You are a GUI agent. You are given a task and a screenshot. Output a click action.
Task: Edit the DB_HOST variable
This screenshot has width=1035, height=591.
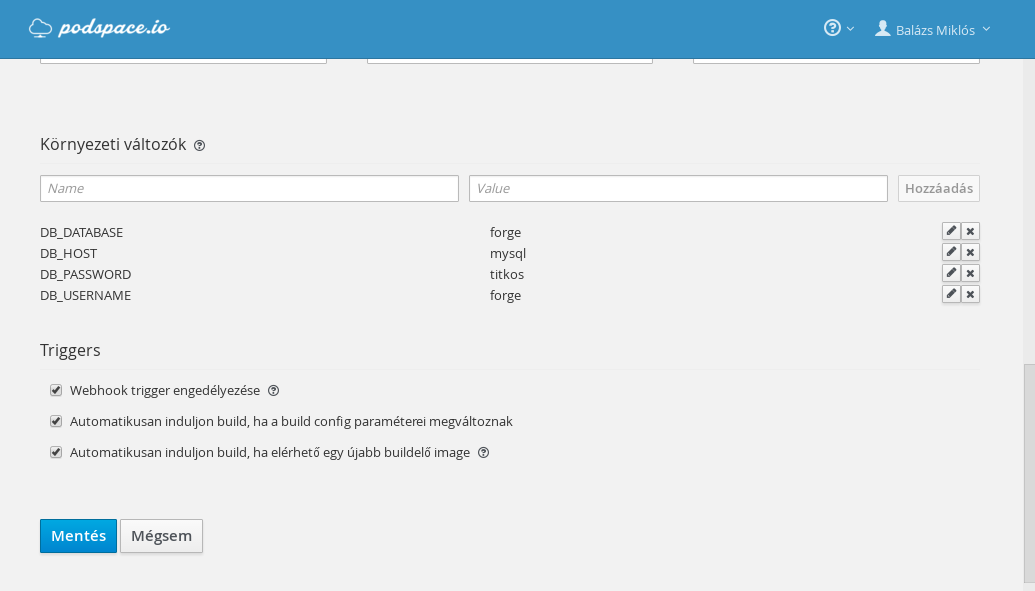pyautogui.click(x=951, y=252)
